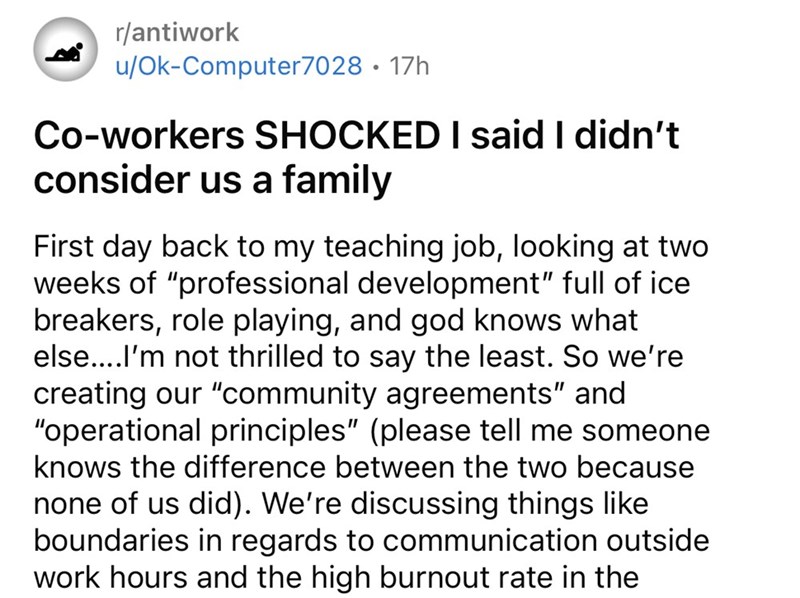Click the 17h post timestamp

[x=409, y=66]
